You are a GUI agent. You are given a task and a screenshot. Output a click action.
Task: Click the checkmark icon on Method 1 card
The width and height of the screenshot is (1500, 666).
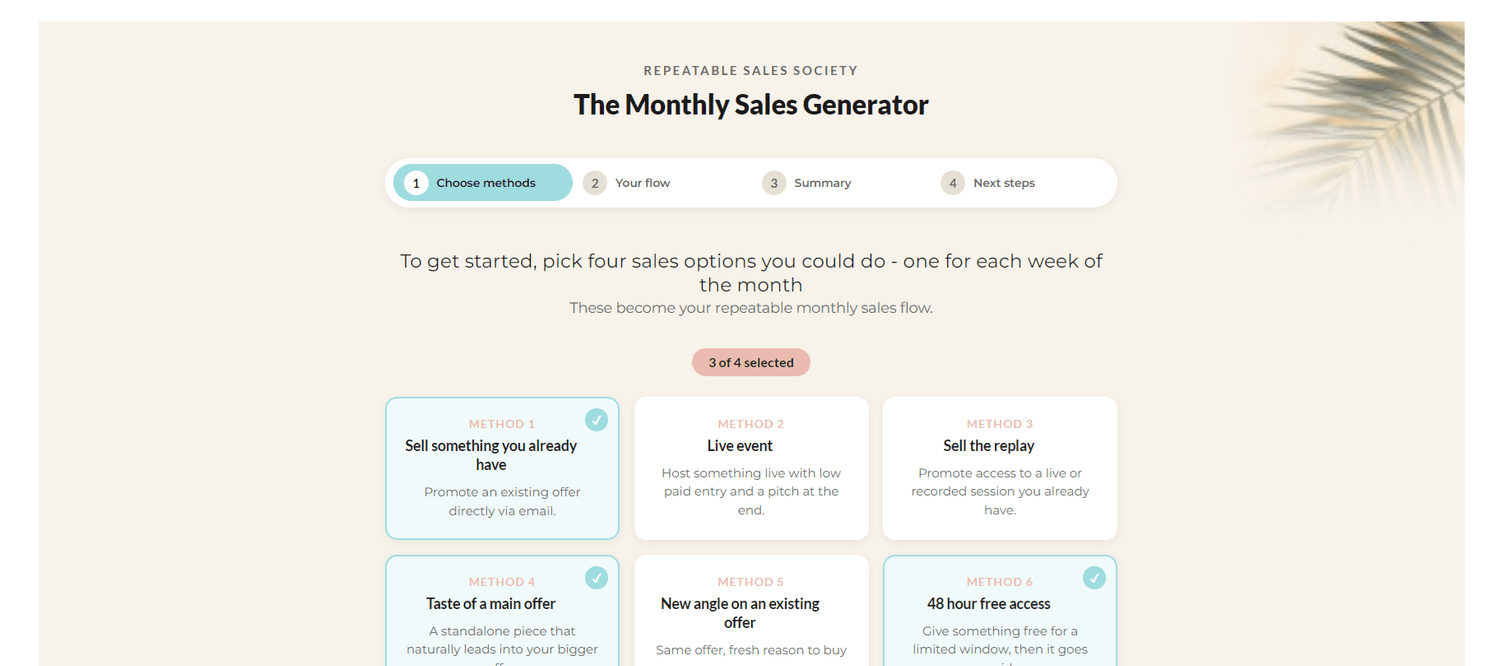pyautogui.click(x=596, y=420)
